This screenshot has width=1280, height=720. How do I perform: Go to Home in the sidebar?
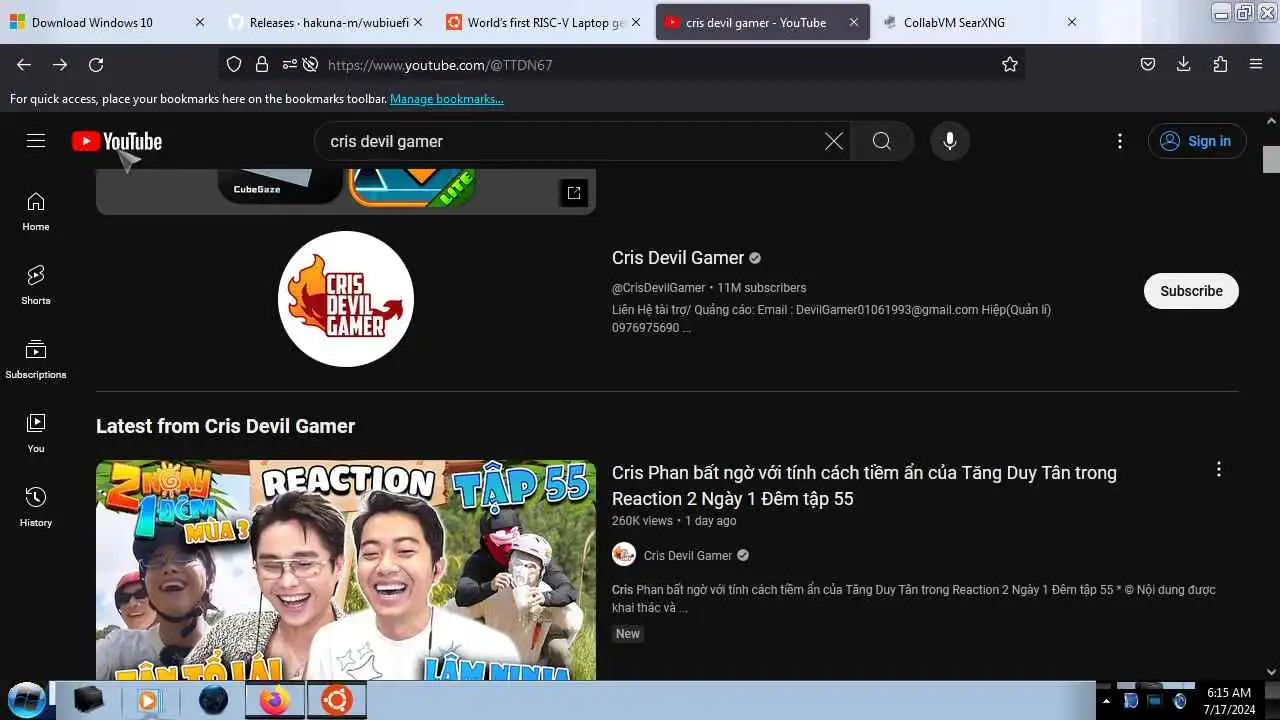pos(36,211)
